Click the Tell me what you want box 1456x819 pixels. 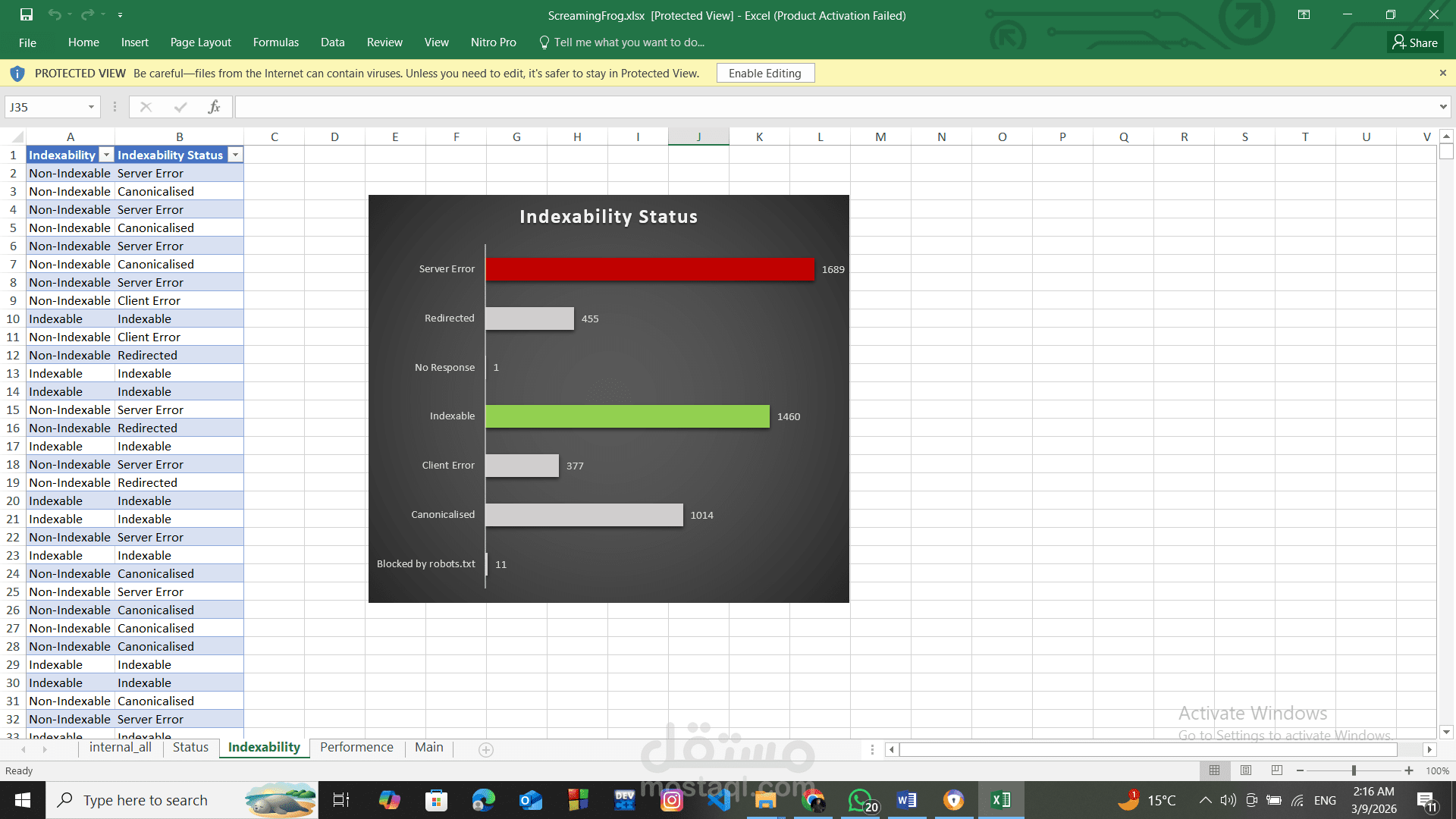pos(629,42)
